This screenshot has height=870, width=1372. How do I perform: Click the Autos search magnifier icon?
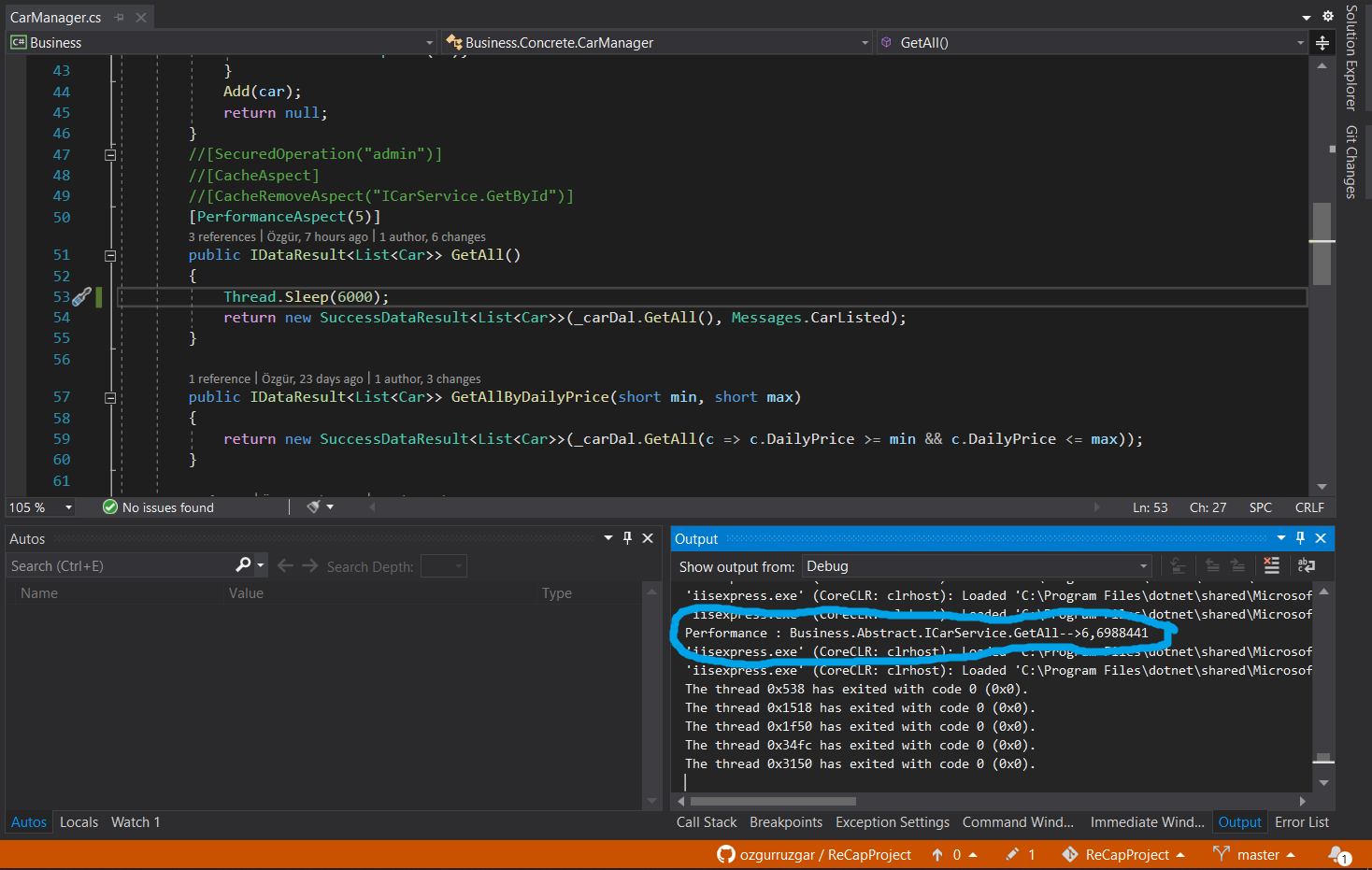point(243,565)
